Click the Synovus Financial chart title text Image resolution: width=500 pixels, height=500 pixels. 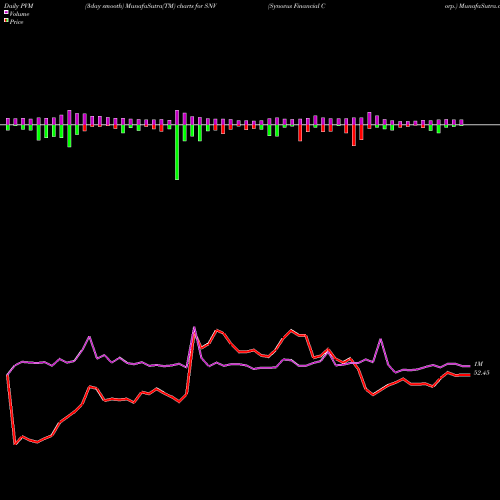[297, 6]
